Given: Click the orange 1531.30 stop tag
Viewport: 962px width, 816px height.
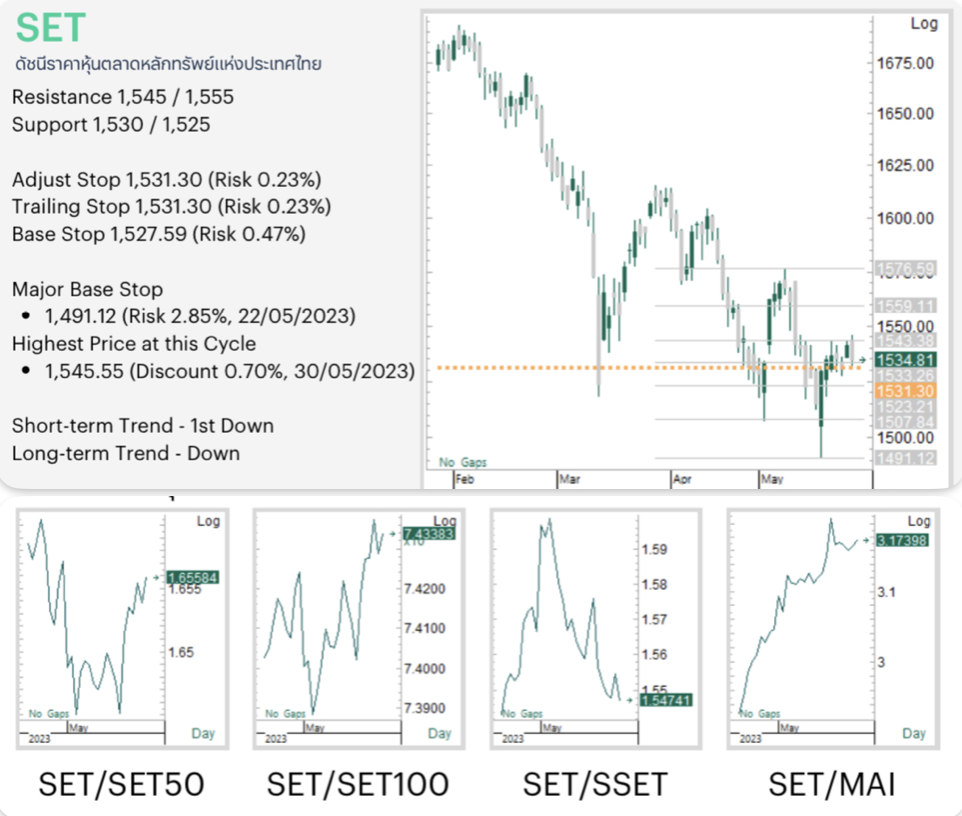Looking at the screenshot, I should 906,391.
